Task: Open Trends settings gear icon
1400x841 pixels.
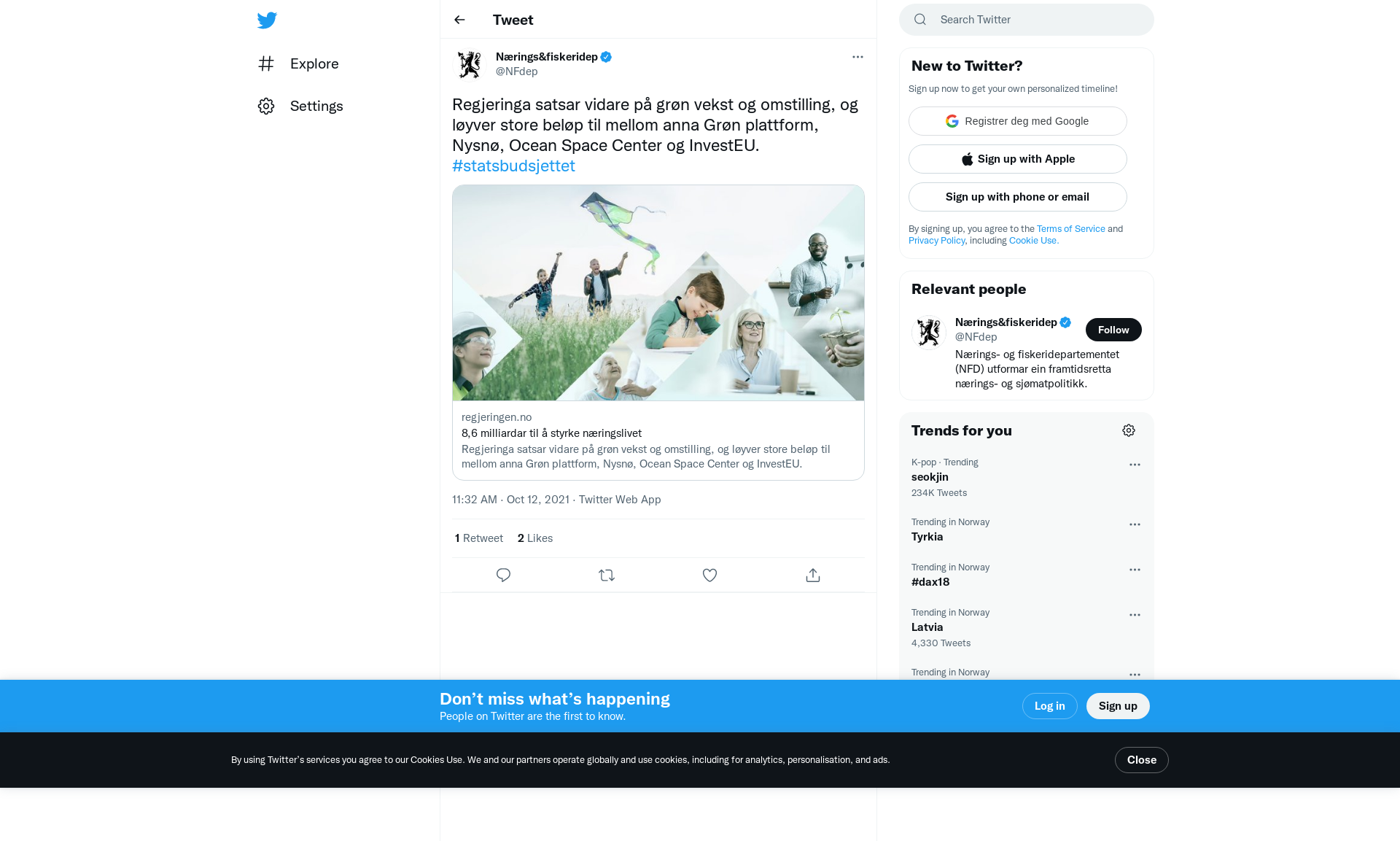Action: point(1129,430)
